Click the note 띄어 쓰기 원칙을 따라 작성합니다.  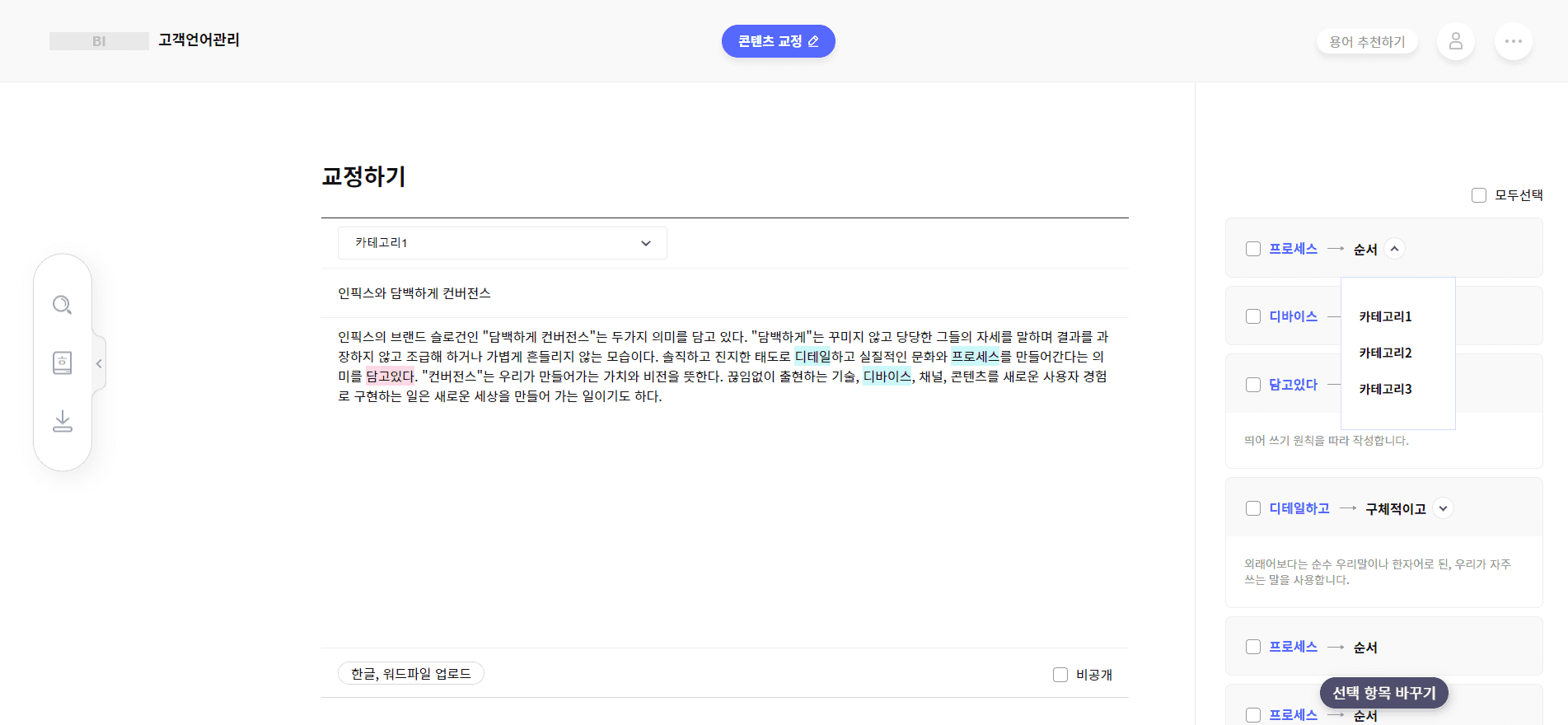click(1327, 441)
